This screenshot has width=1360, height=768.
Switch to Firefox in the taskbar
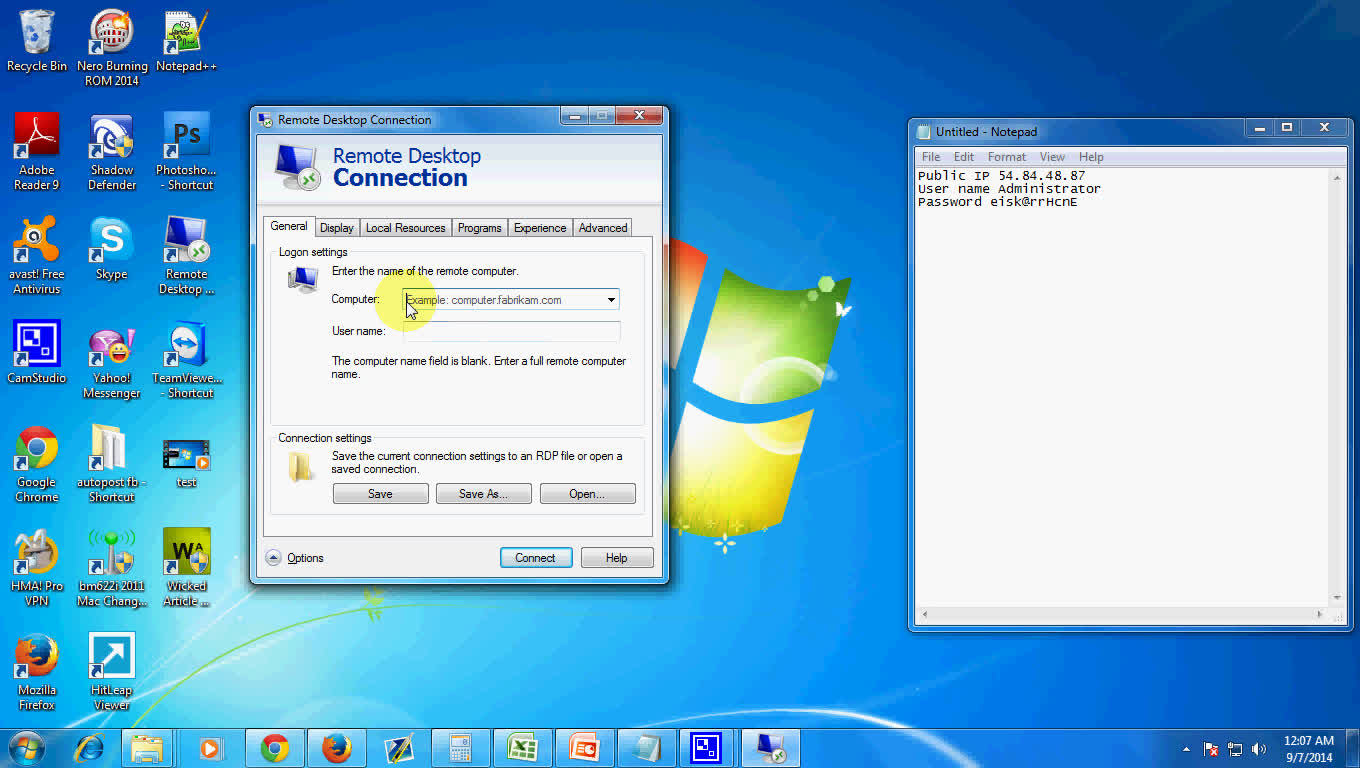(337, 748)
